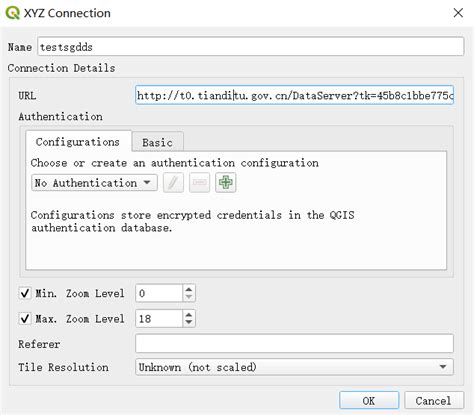Increase the Min. Zoom Level value

coord(189,289)
